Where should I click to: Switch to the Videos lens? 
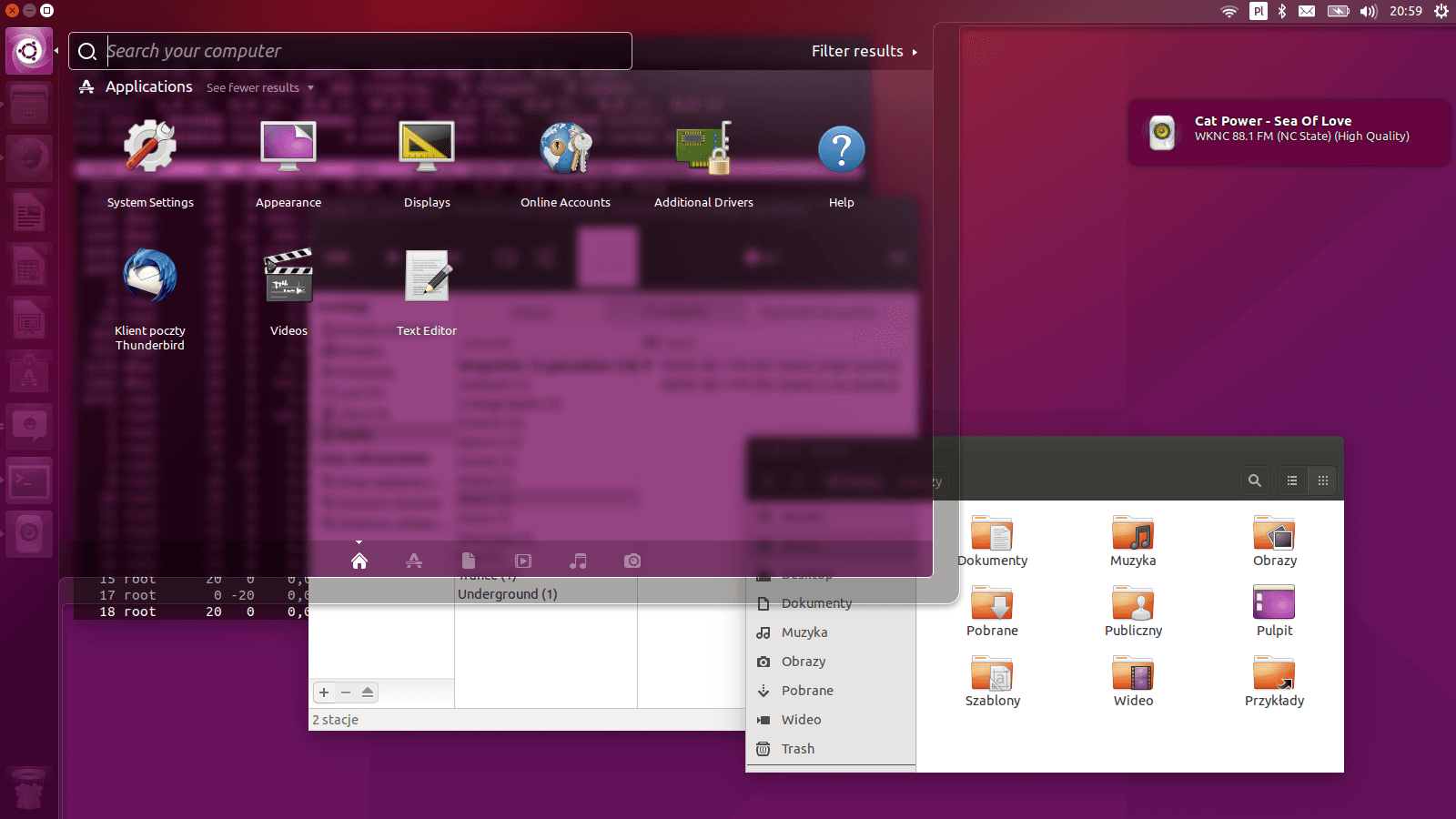tap(523, 561)
